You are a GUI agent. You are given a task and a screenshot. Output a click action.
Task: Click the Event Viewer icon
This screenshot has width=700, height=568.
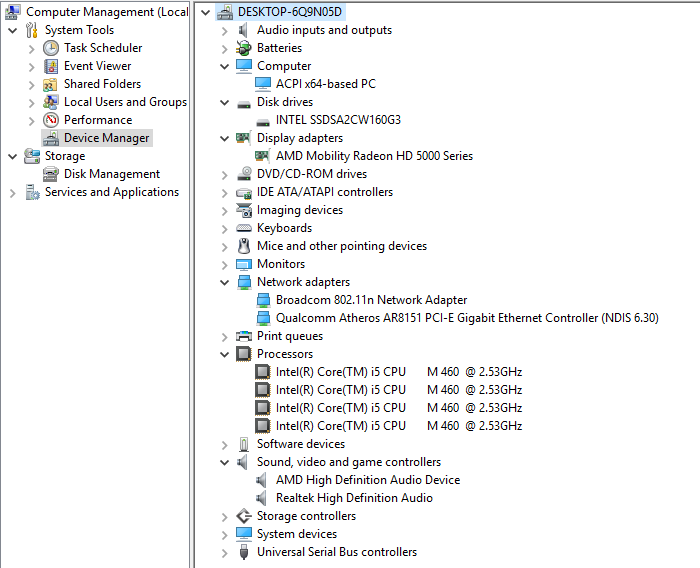click(x=51, y=66)
